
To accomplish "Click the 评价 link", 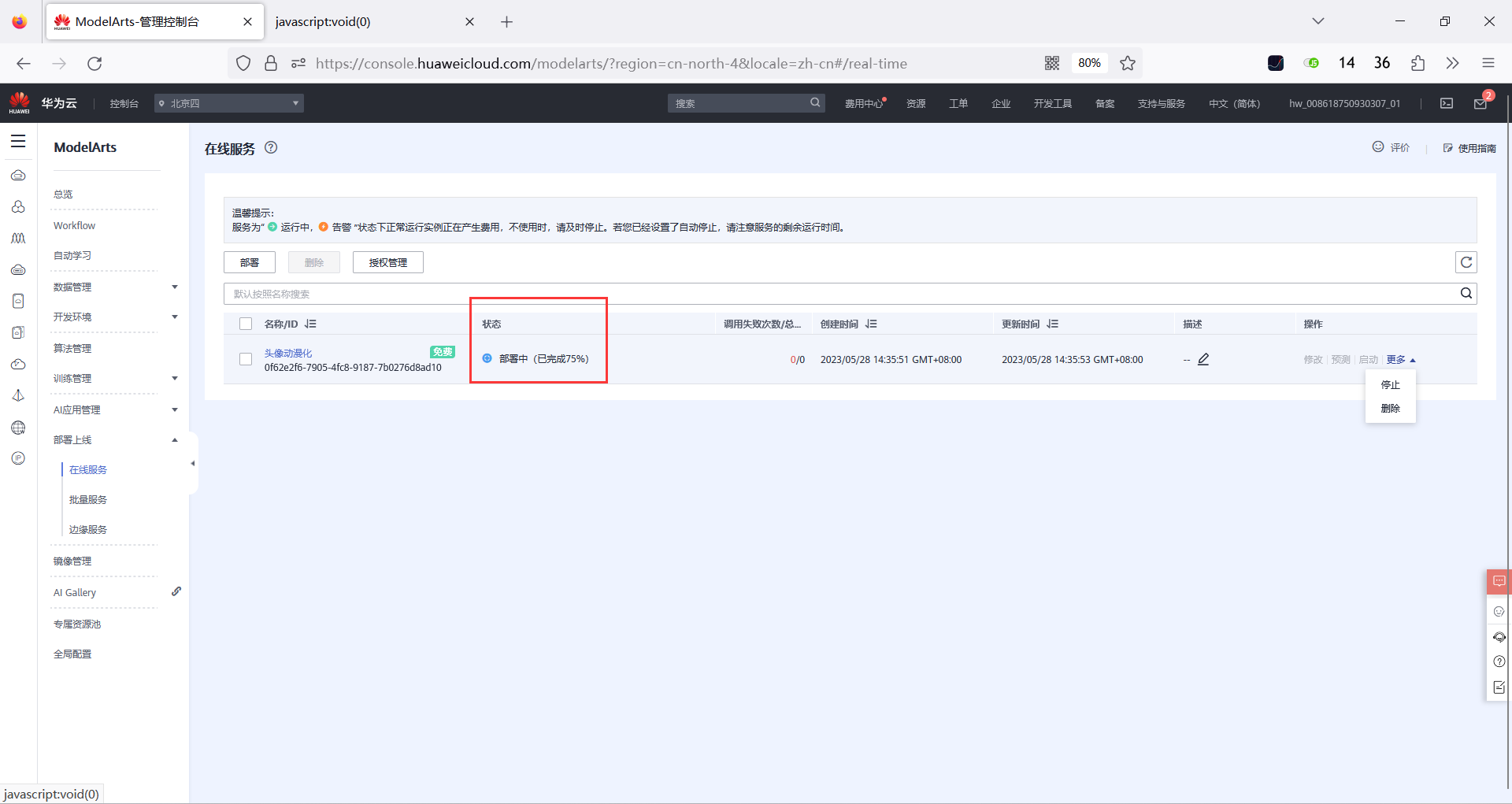I will (1391, 147).
